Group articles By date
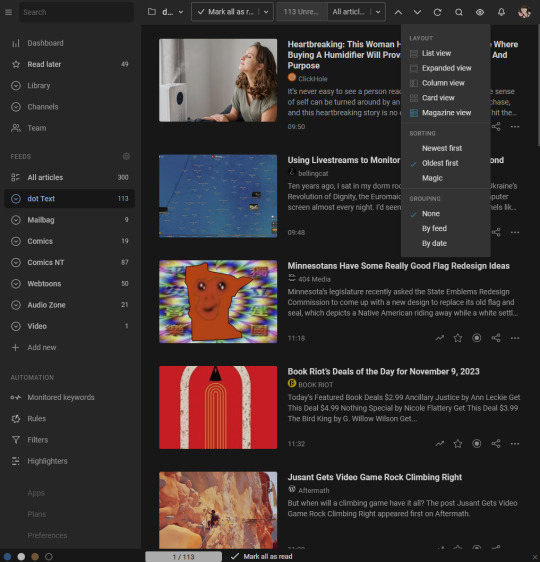The image size is (540, 562). [445, 243]
